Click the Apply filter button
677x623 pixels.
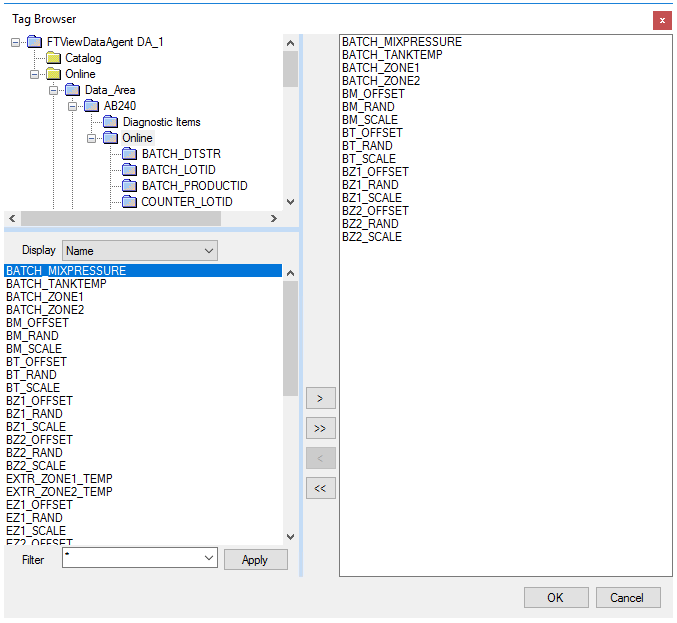256,560
